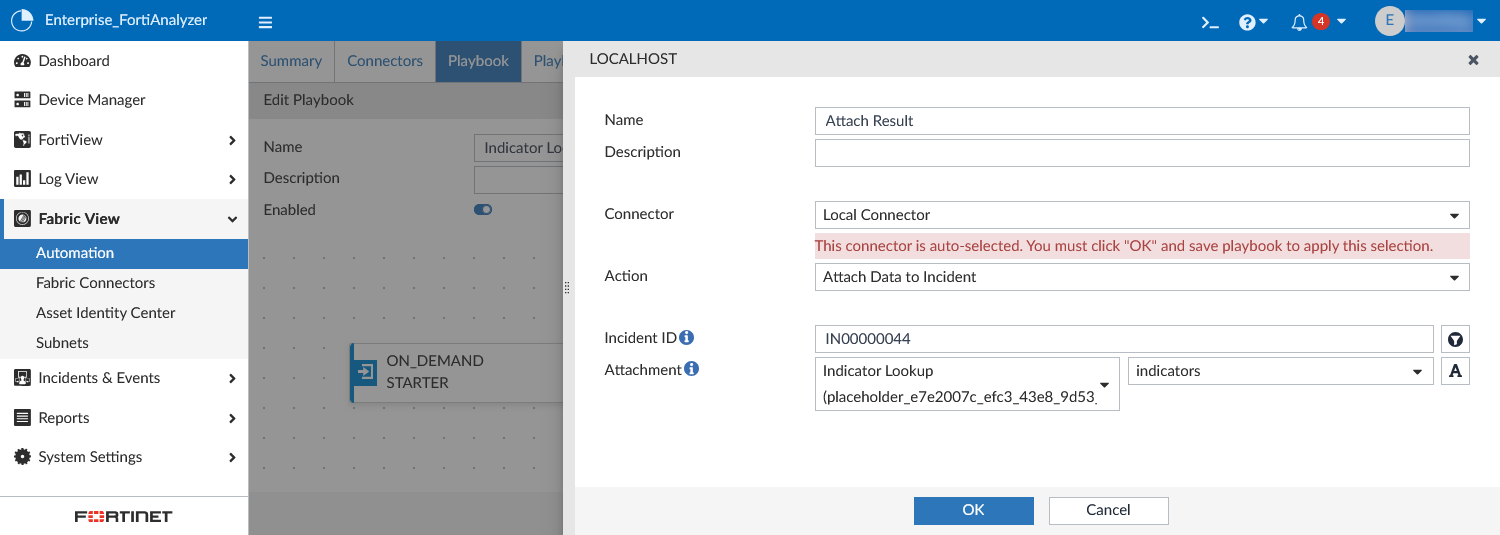Click the Incident ID filter icon
1500x535 pixels.
coord(1455,339)
